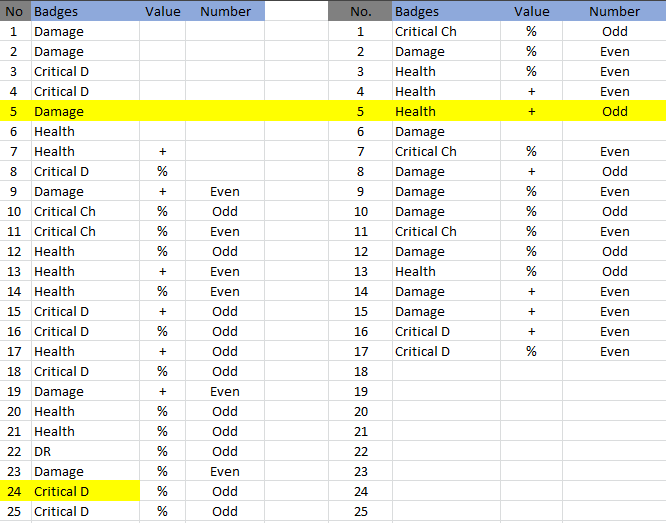The image size is (666, 523).
Task: Select 'Critical D' in left row 18
Action: 85,371
